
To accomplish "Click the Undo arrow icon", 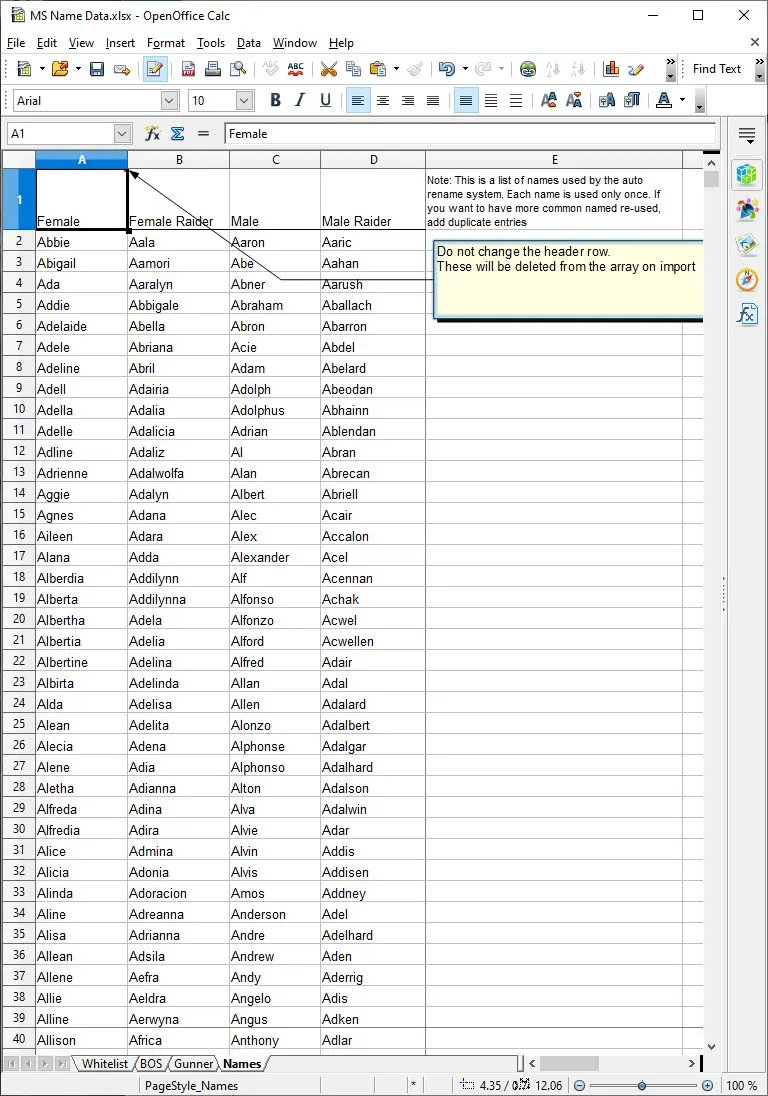I will [447, 68].
